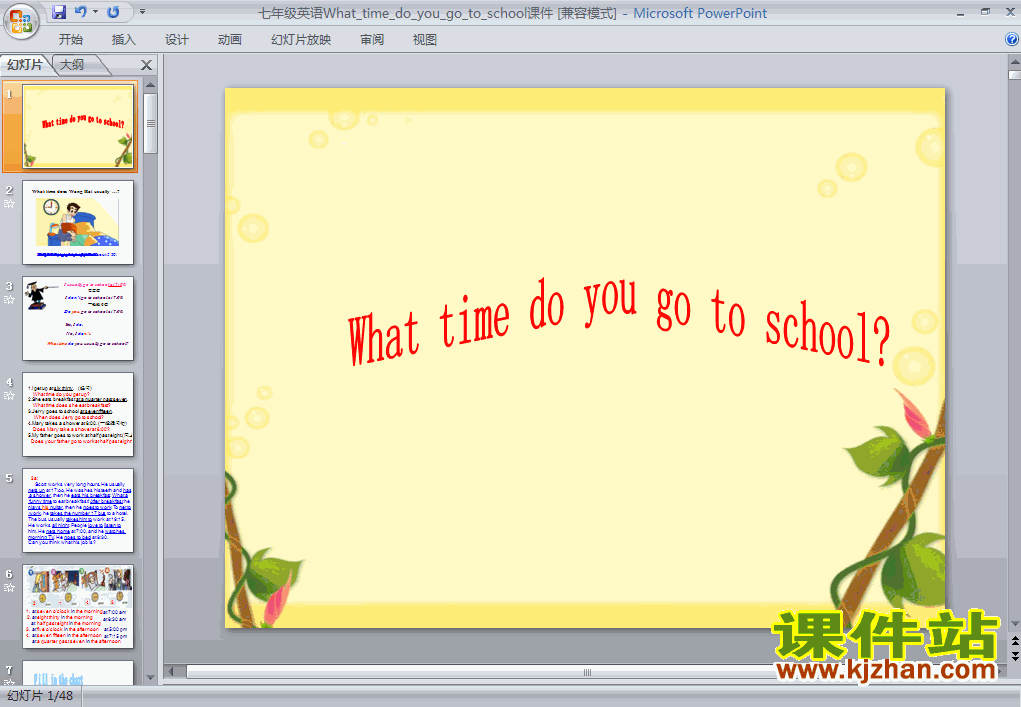Select slide 3 thumbnail
This screenshot has height=707, width=1021.
(x=78, y=318)
